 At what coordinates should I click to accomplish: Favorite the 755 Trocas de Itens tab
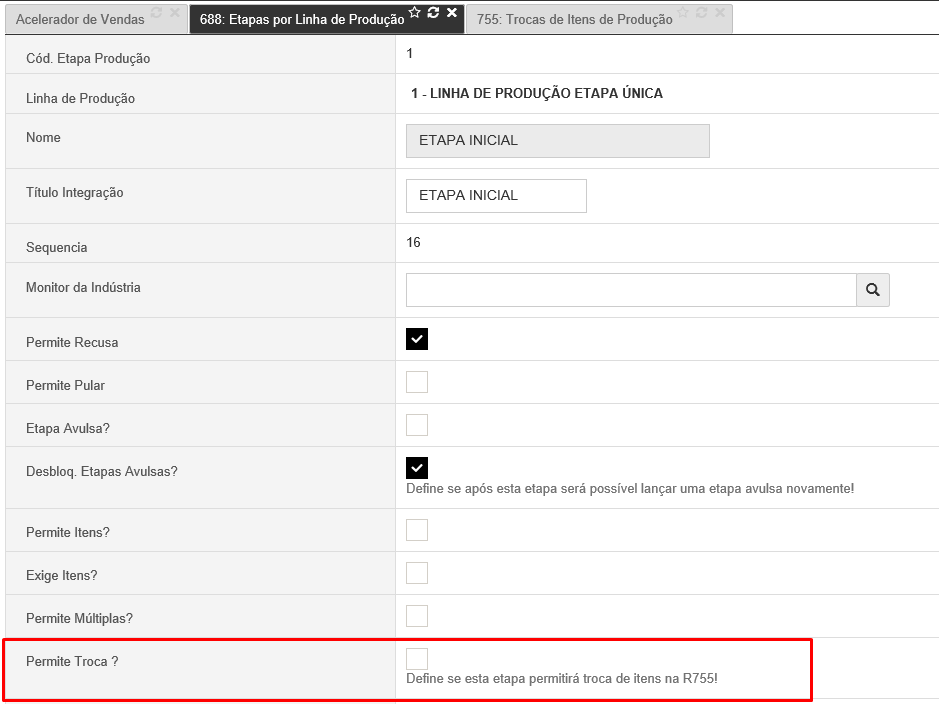(683, 13)
